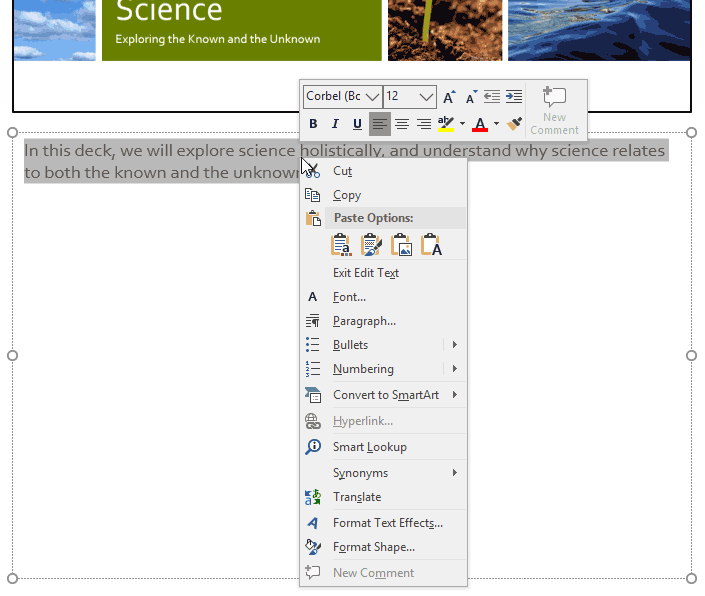This screenshot has height=596, width=705.
Task: Open the font color dropdown arrow
Action: (x=496, y=124)
